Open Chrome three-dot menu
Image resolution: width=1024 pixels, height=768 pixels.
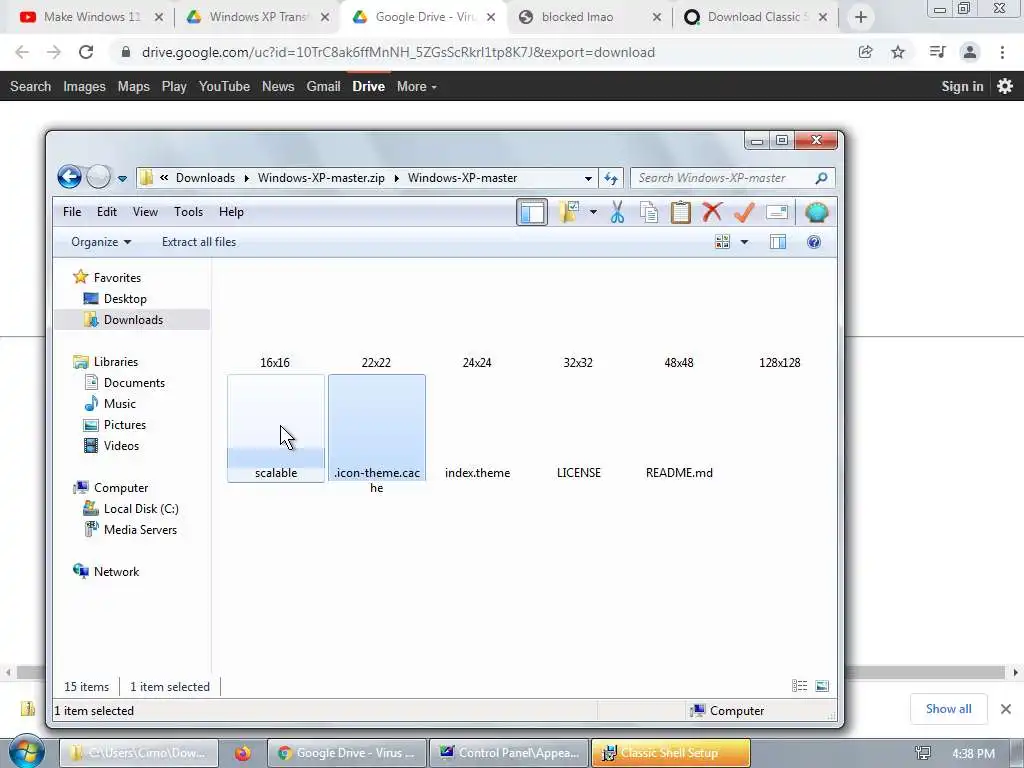pos(1002,52)
